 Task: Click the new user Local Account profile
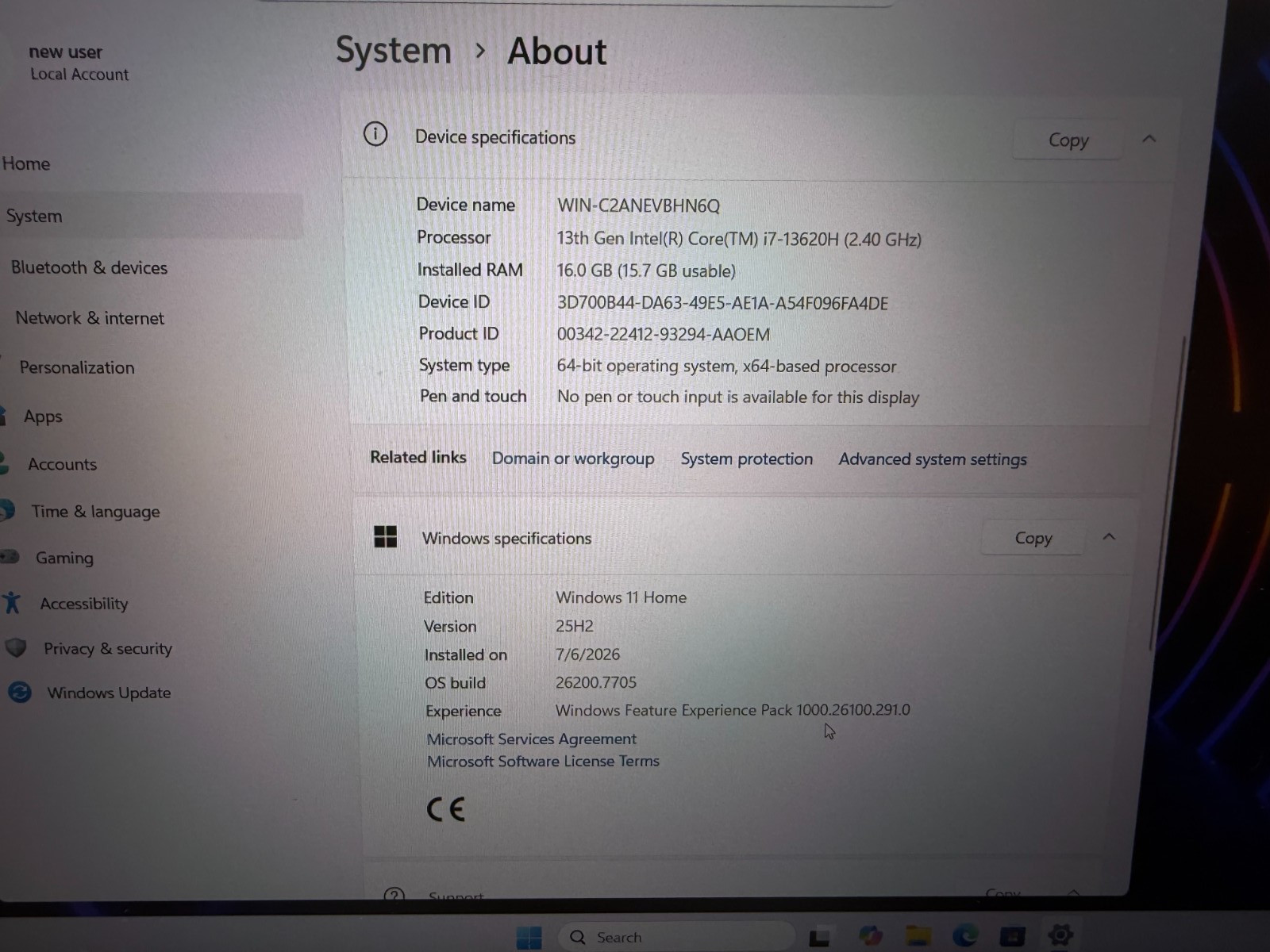click(79, 63)
